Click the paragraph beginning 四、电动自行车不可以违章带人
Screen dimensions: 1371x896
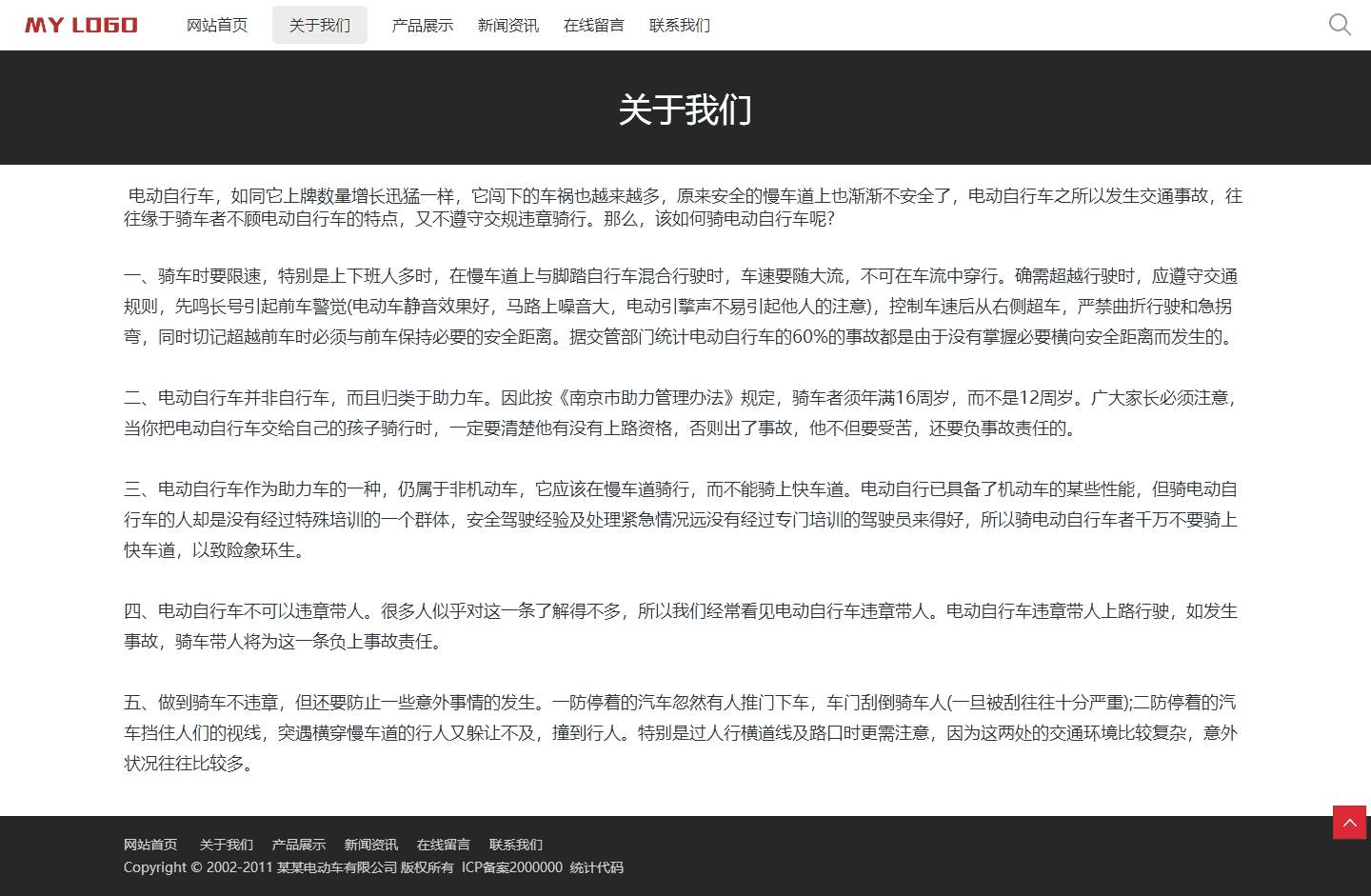click(681, 627)
